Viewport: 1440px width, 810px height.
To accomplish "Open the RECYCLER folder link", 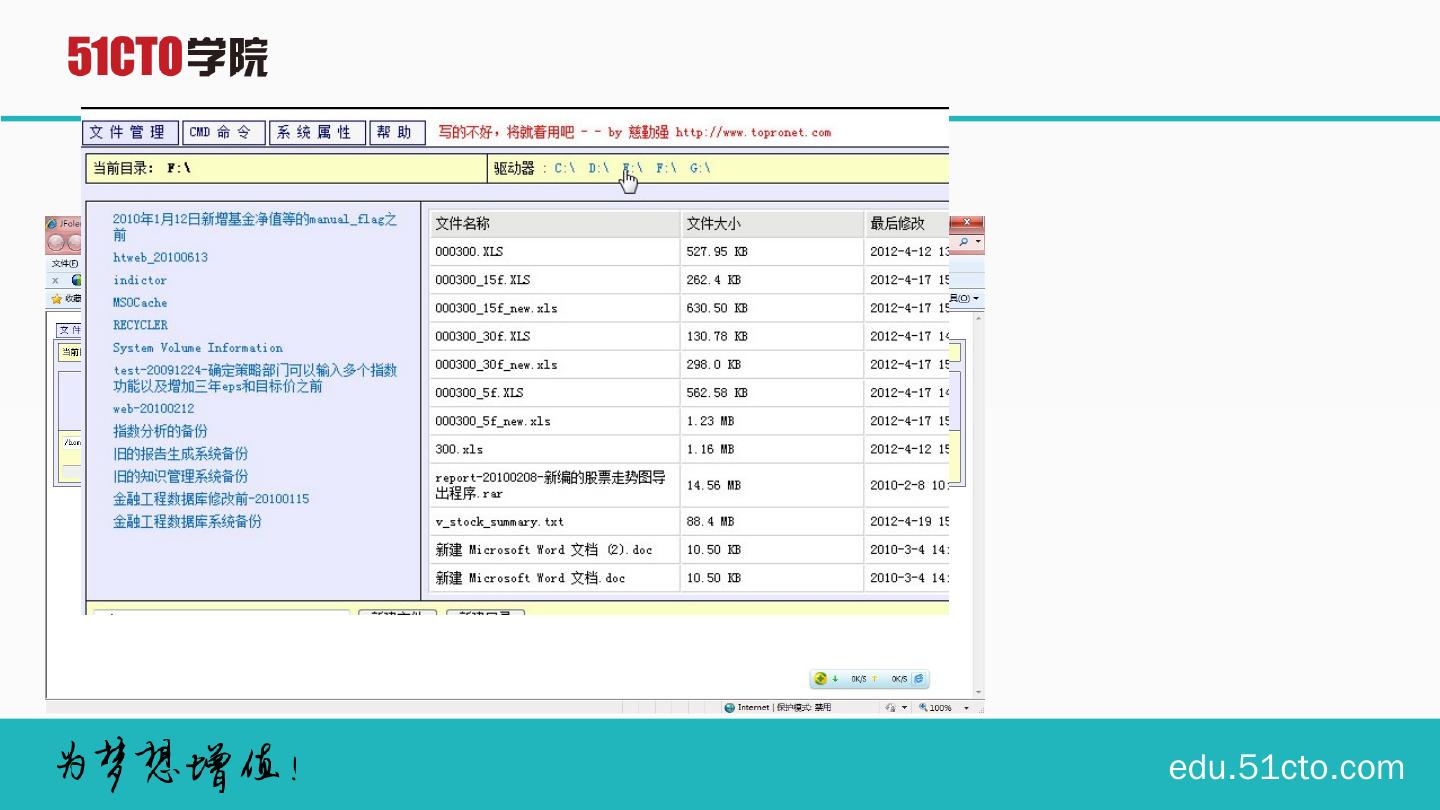I will (140, 325).
